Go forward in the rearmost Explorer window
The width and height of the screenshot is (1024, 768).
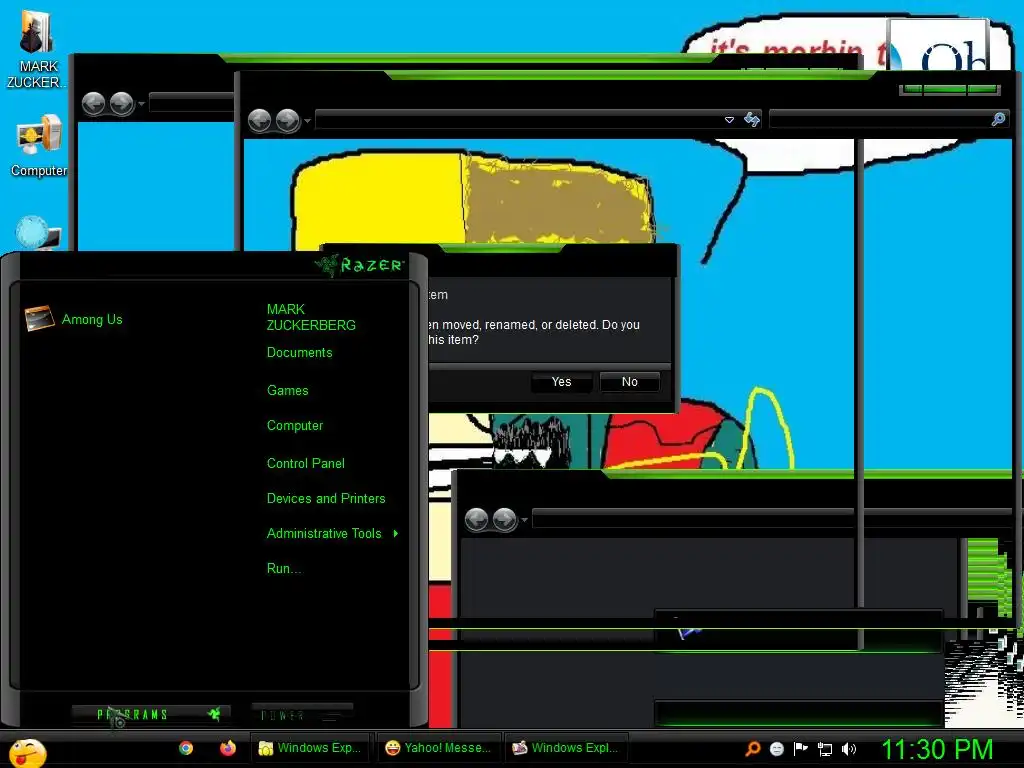121,103
